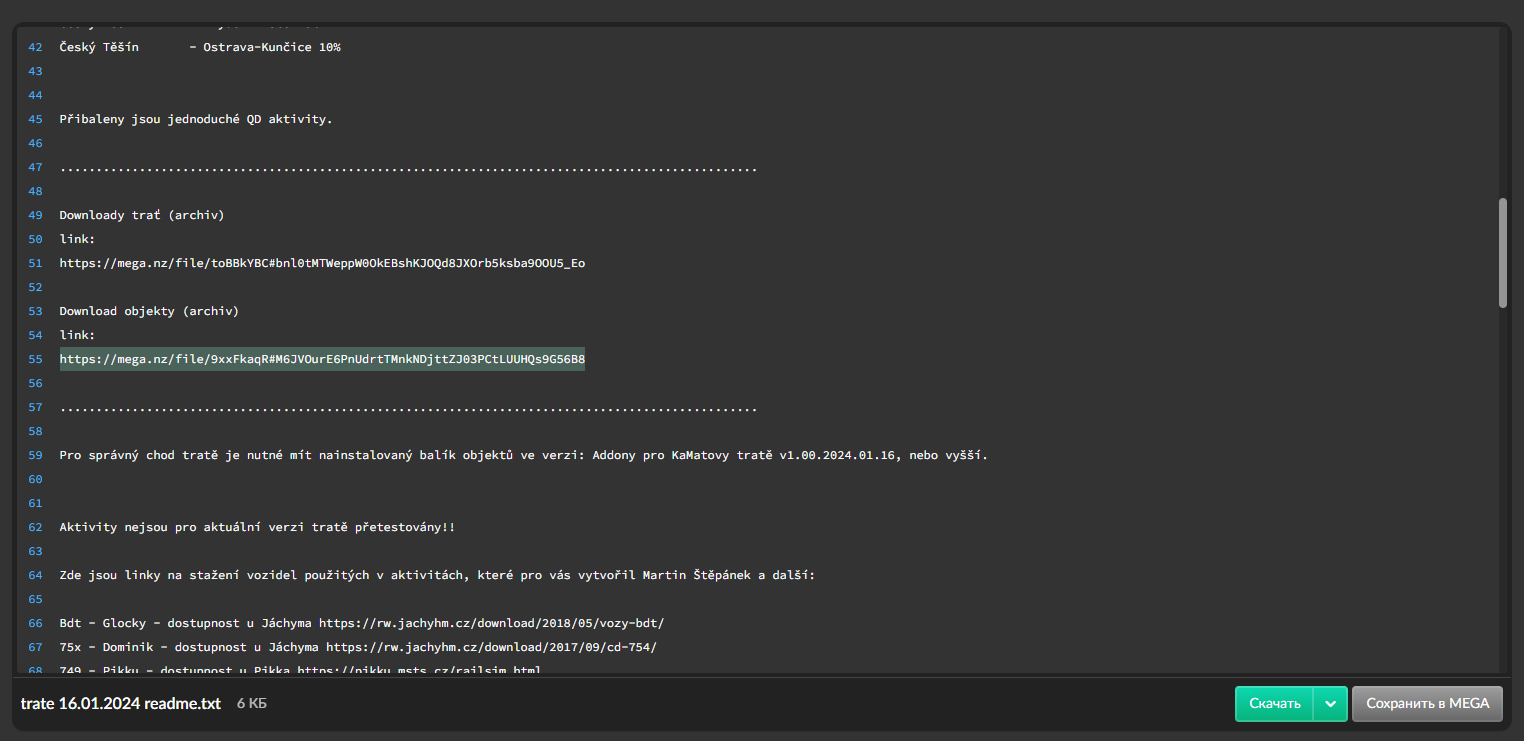
Task: Click the '75x - Dominik' text on line 67
Action: click(106, 647)
